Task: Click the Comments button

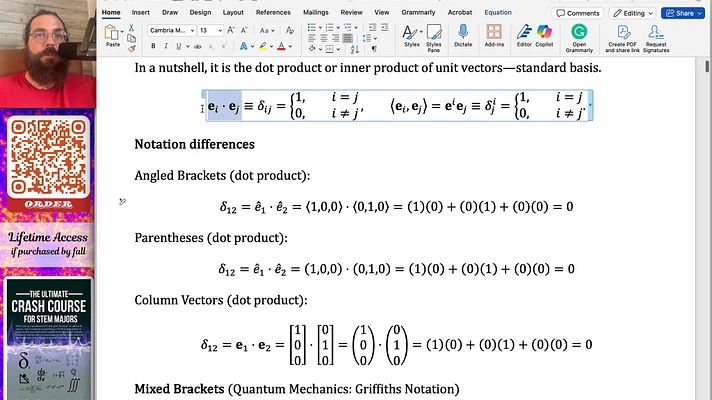Action: 577,13
